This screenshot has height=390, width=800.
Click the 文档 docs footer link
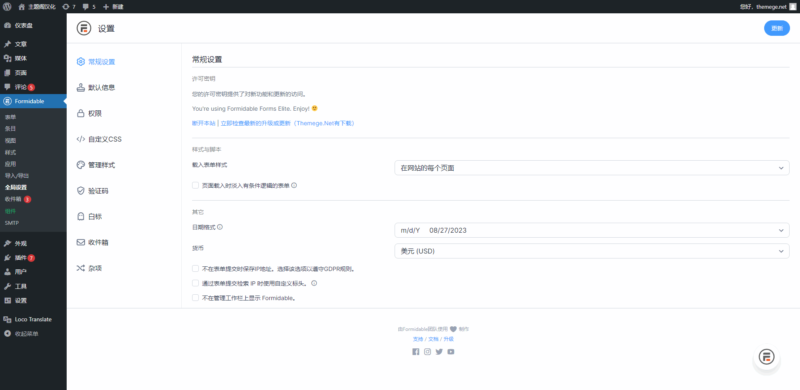pos(433,339)
